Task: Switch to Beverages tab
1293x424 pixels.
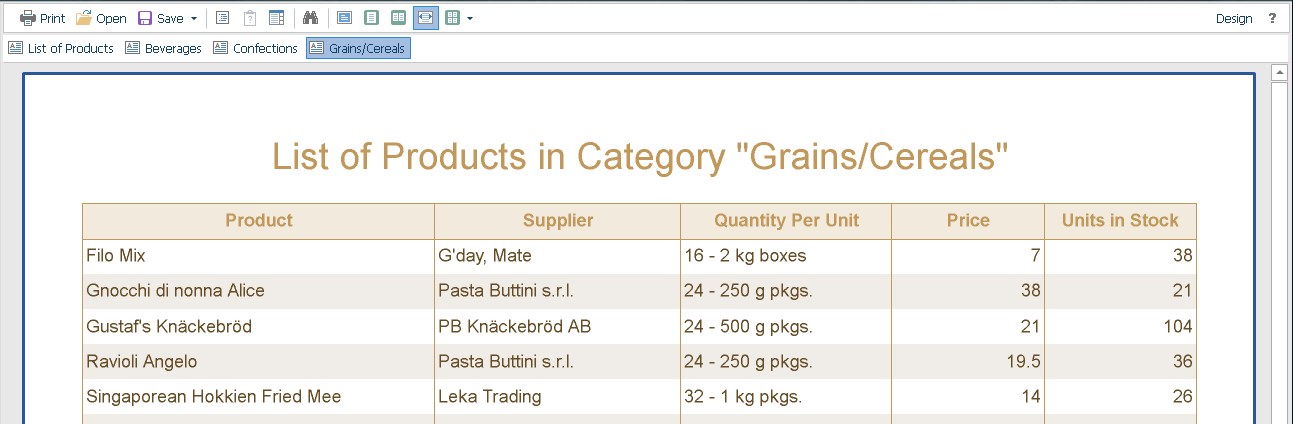Action: pos(163,48)
